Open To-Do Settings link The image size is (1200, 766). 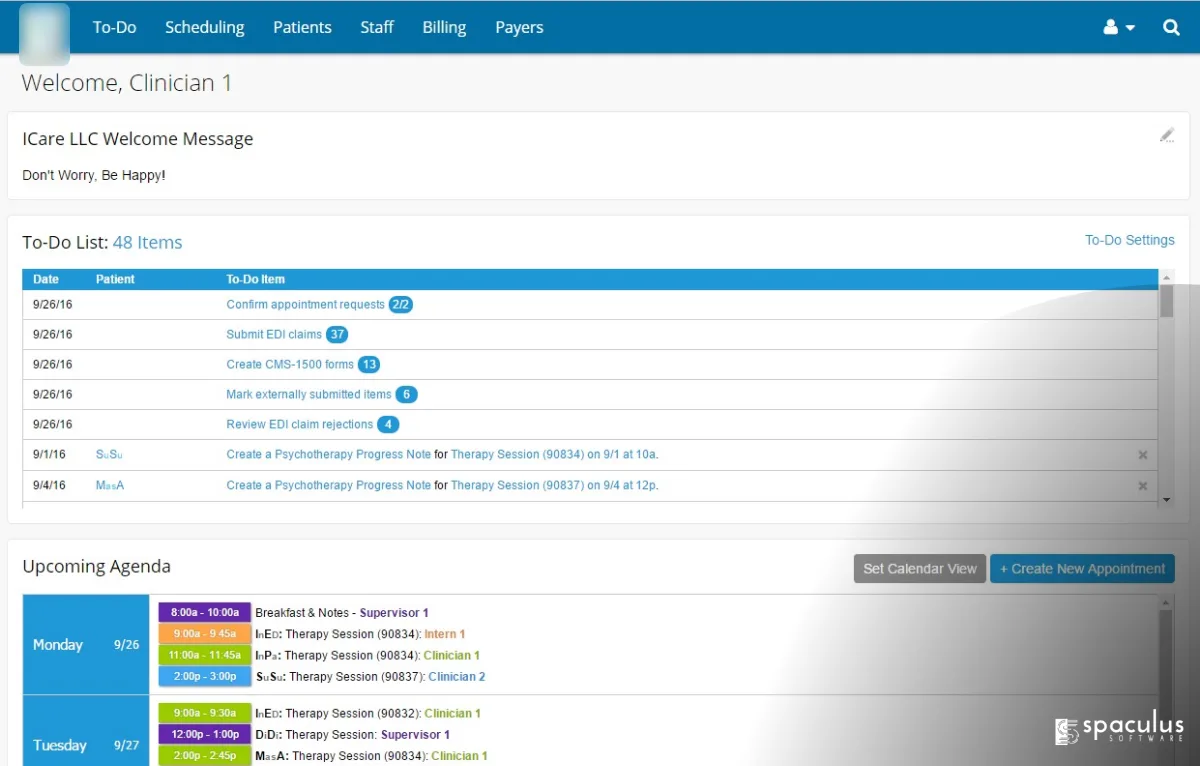click(1130, 240)
